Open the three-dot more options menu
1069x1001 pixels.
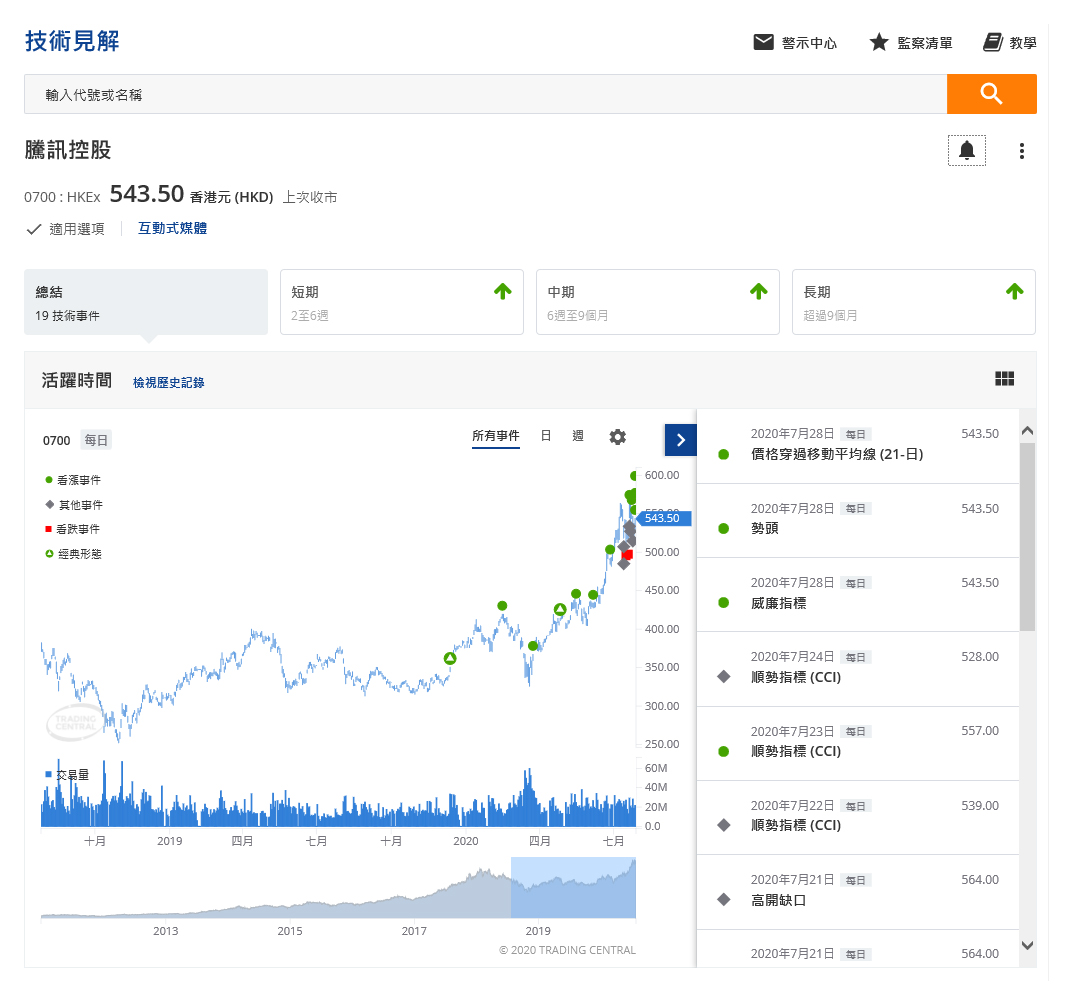(x=1021, y=151)
